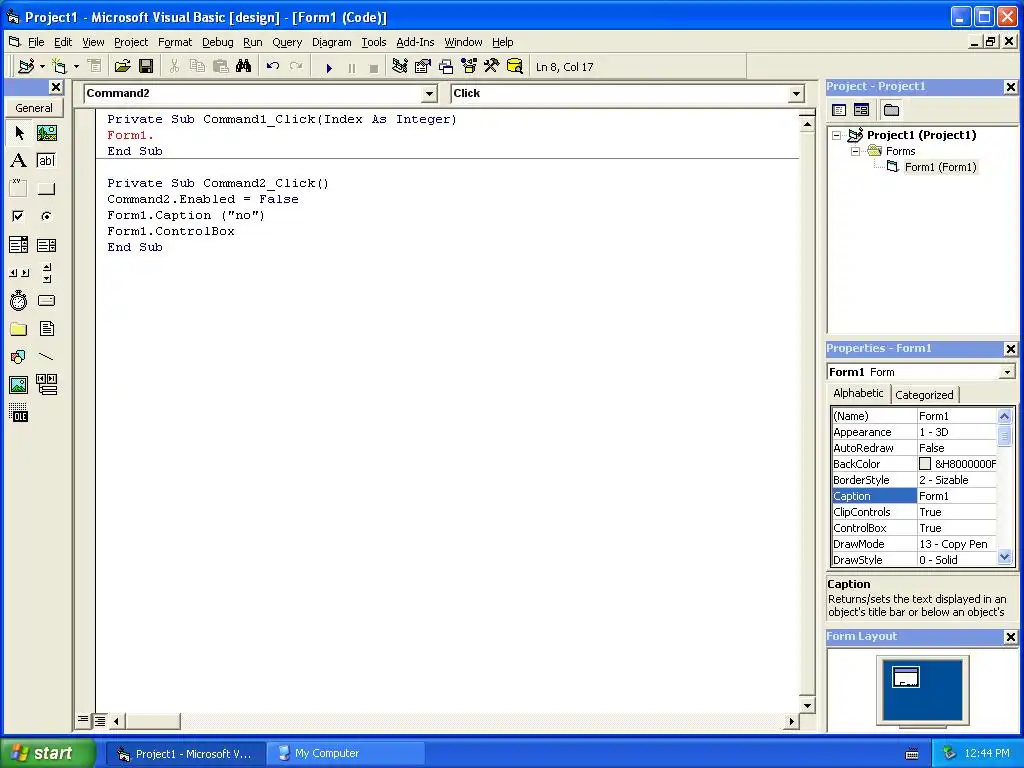The image size is (1024, 768).
Task: Select the HScrollBar control in the toolbox
Action: point(19,272)
